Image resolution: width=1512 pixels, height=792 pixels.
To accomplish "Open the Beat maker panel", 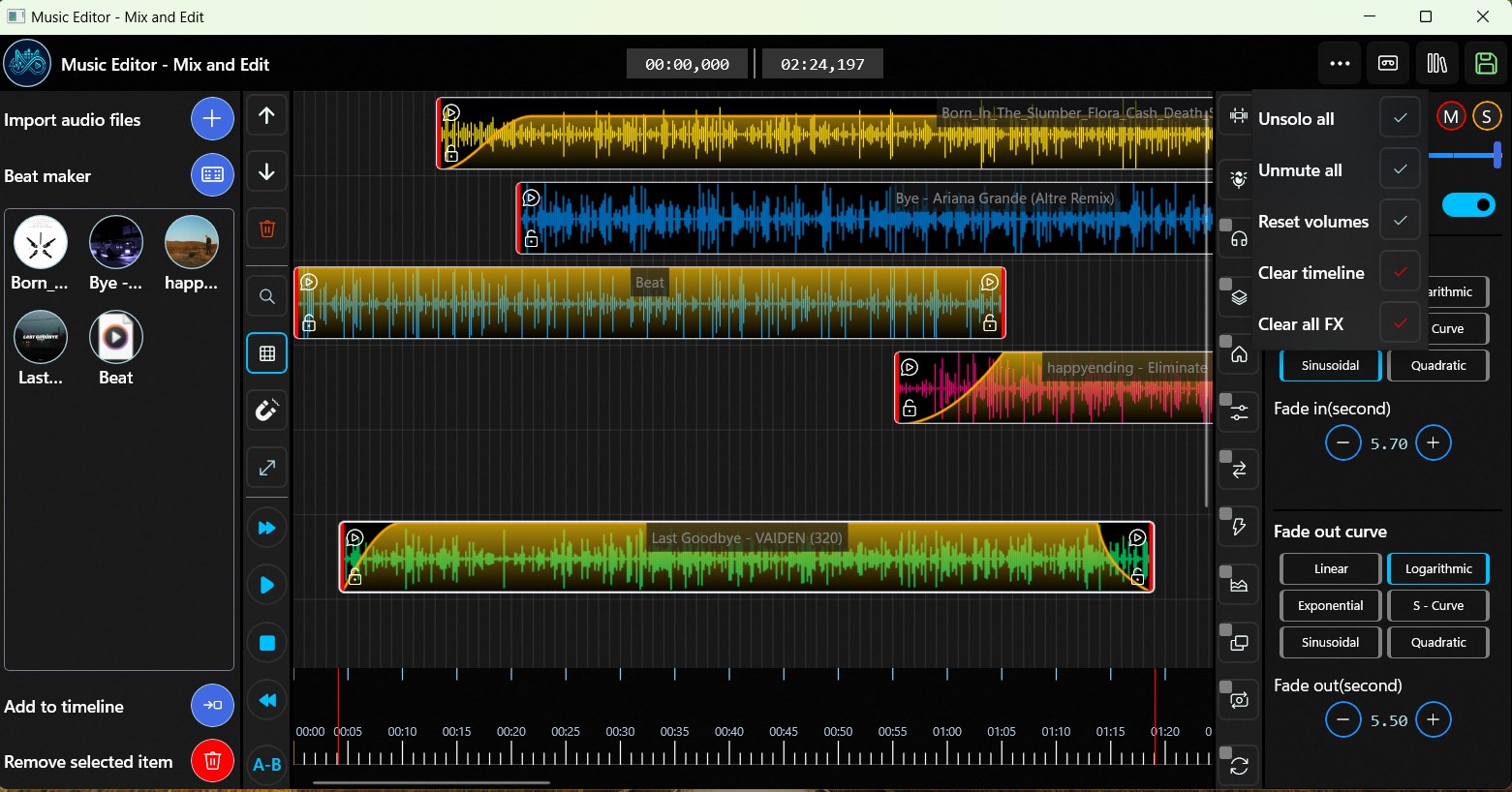I will click(212, 175).
